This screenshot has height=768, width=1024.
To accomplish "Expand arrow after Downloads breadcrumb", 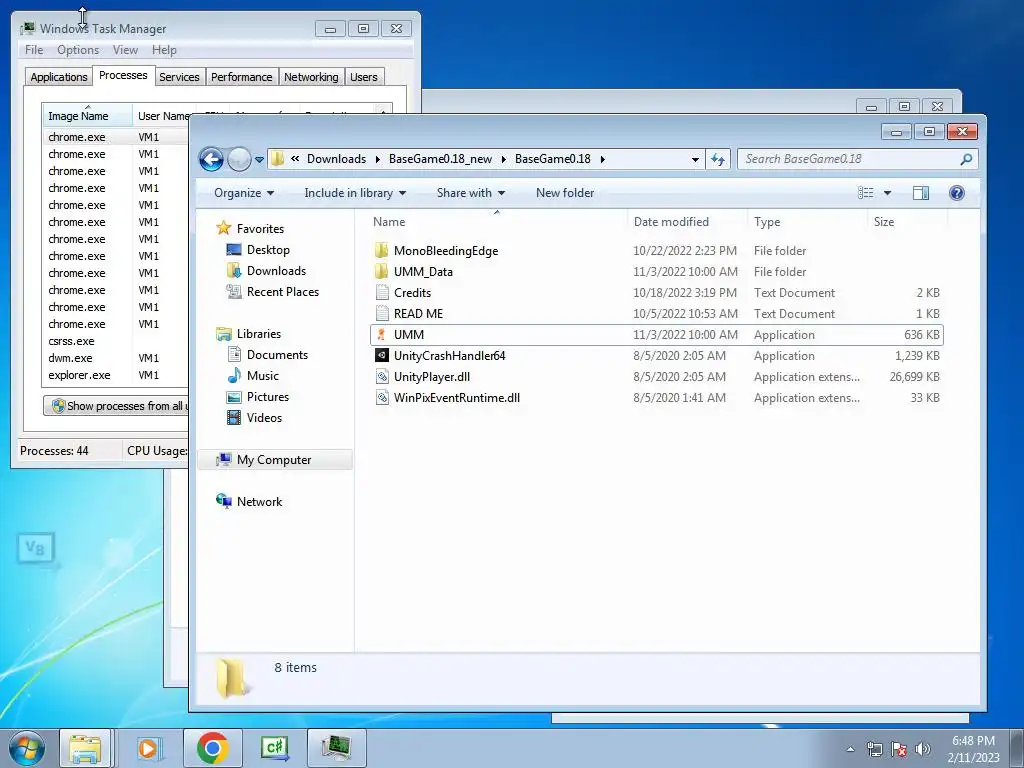I will (x=377, y=159).
